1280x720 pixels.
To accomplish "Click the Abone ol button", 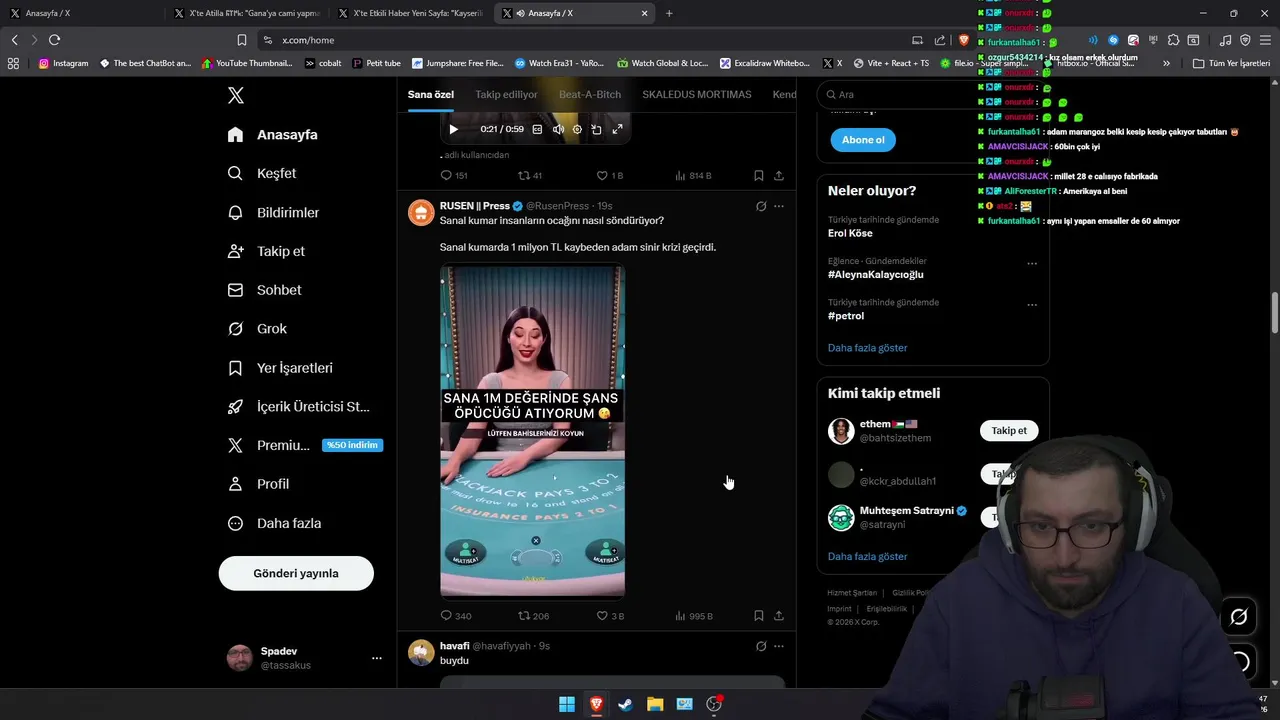I will 863,140.
